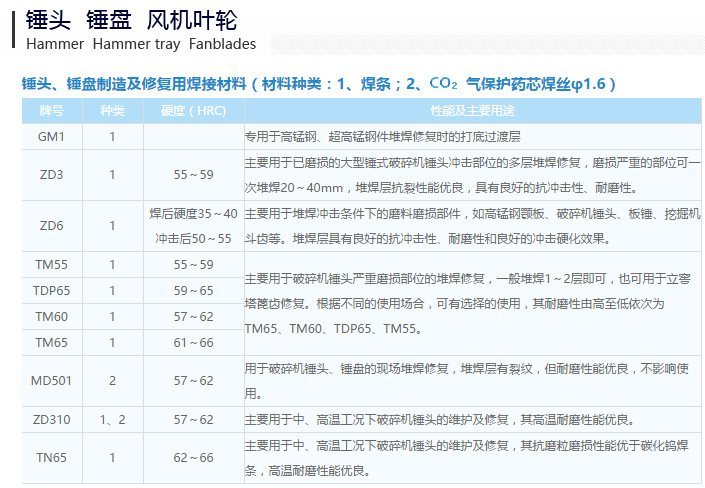Click the 牌号 column header
Screen dimensions: 705x488
[x=51, y=110]
